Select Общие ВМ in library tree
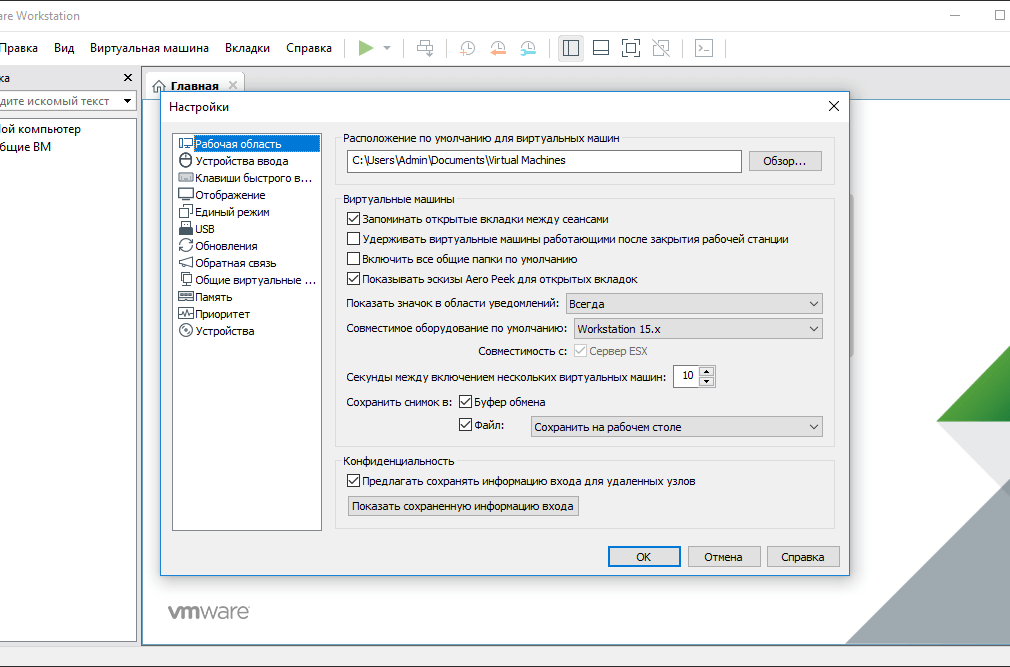1010x667 pixels. click(x=26, y=147)
